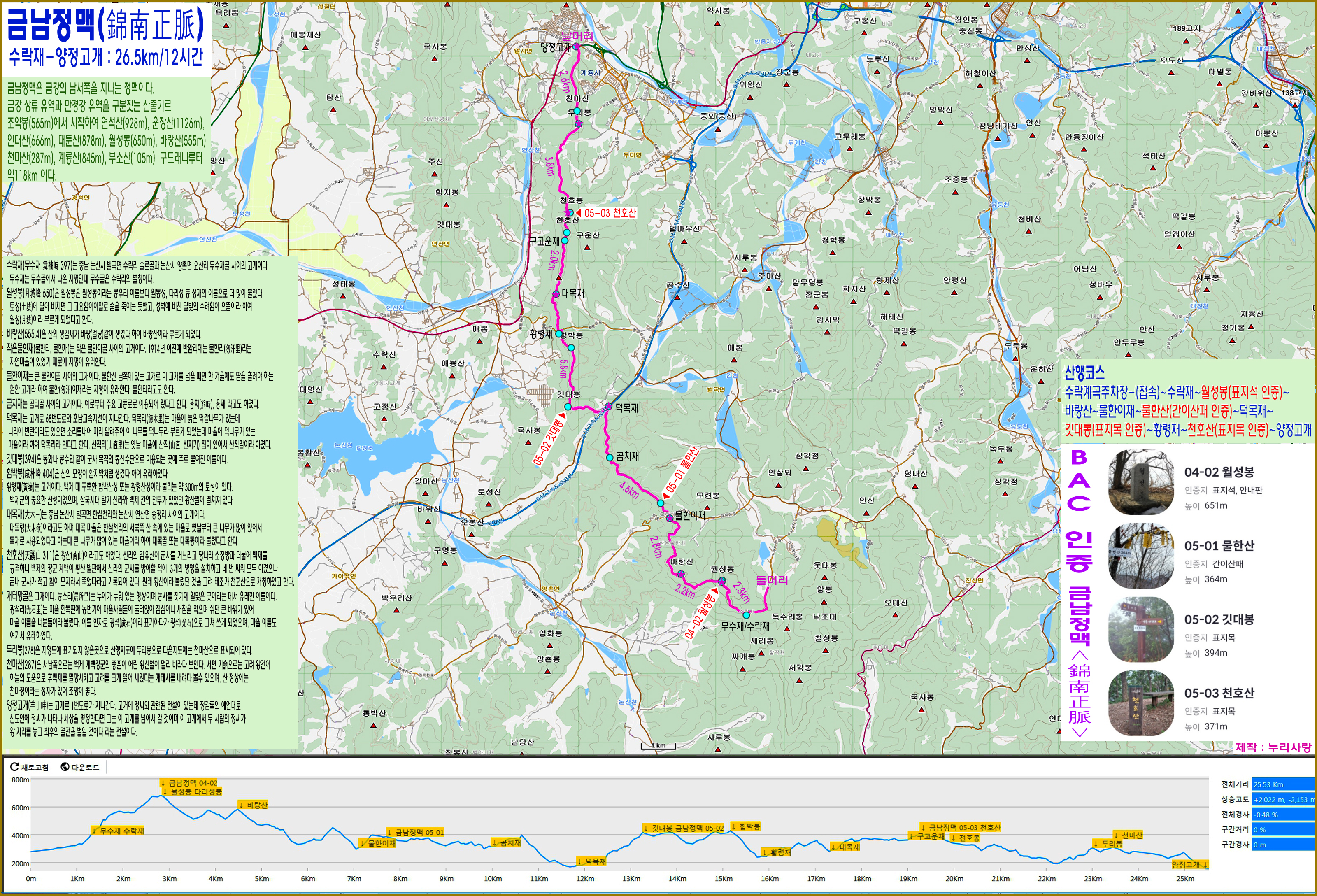Click the 1 km map scale bar
The image size is (1317, 896).
coord(658,746)
